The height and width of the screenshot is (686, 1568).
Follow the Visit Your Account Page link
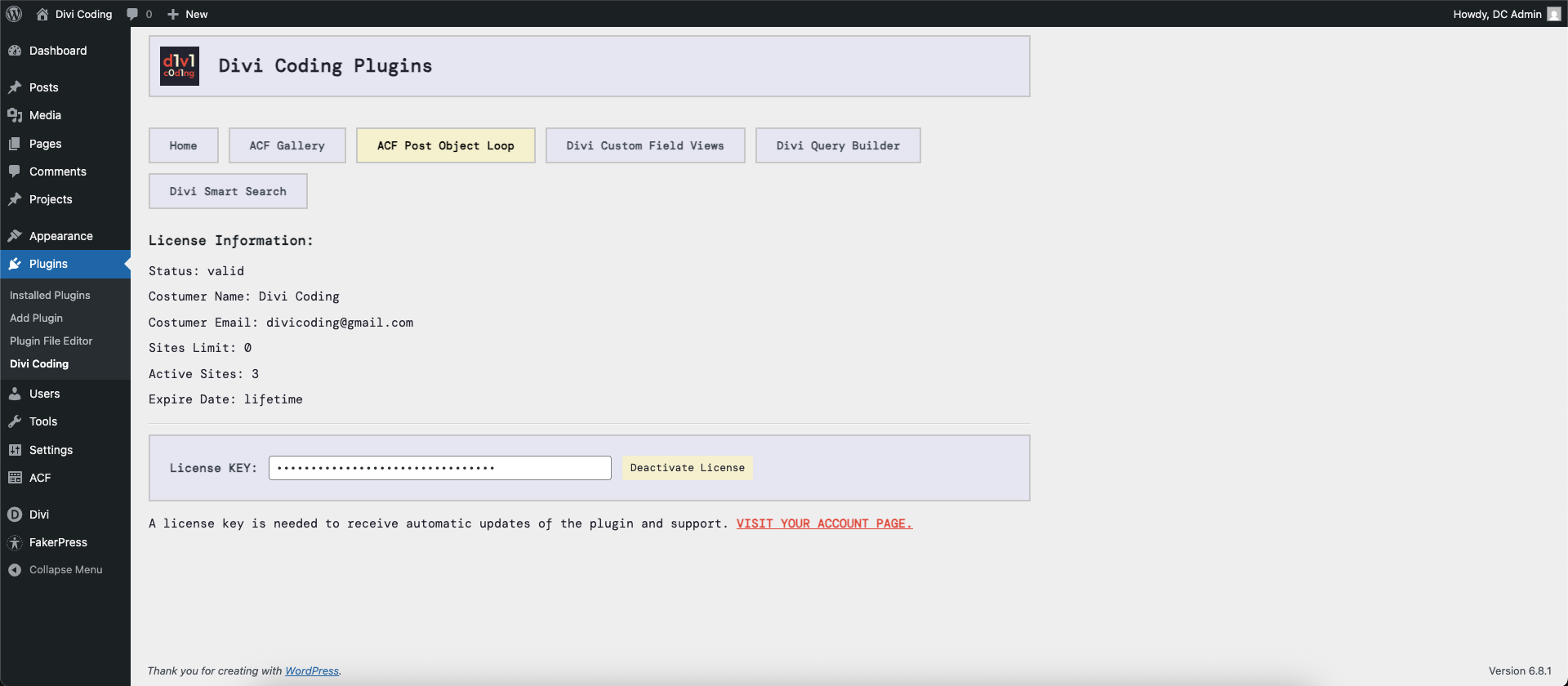[x=824, y=523]
